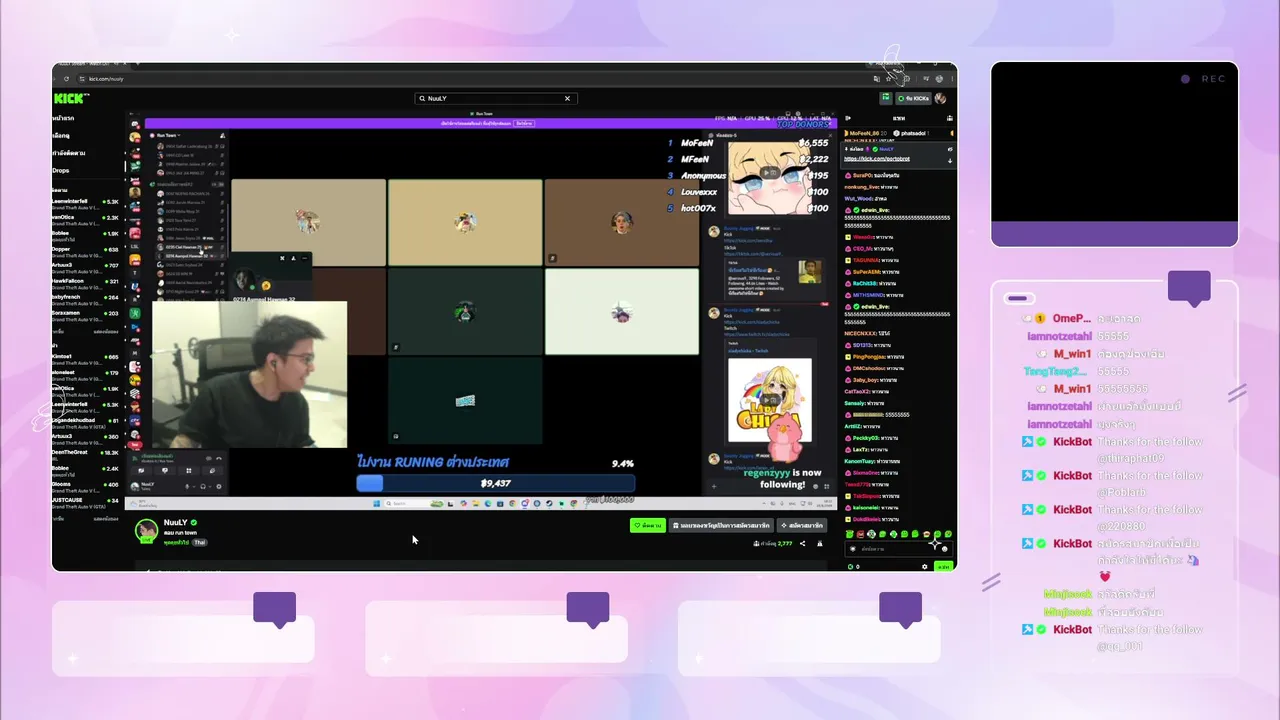
Task: Click the nonkung_live username in chat
Action: pos(862,187)
